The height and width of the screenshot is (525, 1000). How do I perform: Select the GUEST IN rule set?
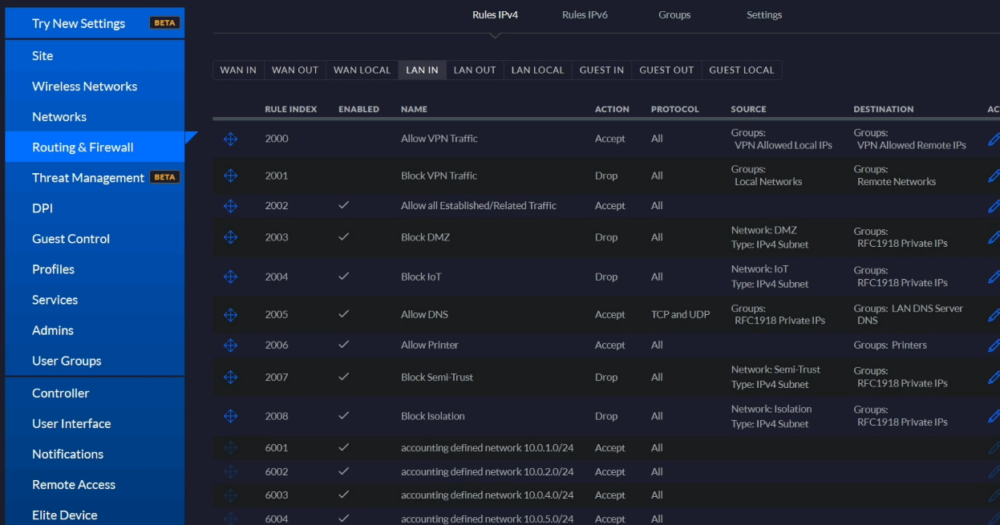point(601,70)
